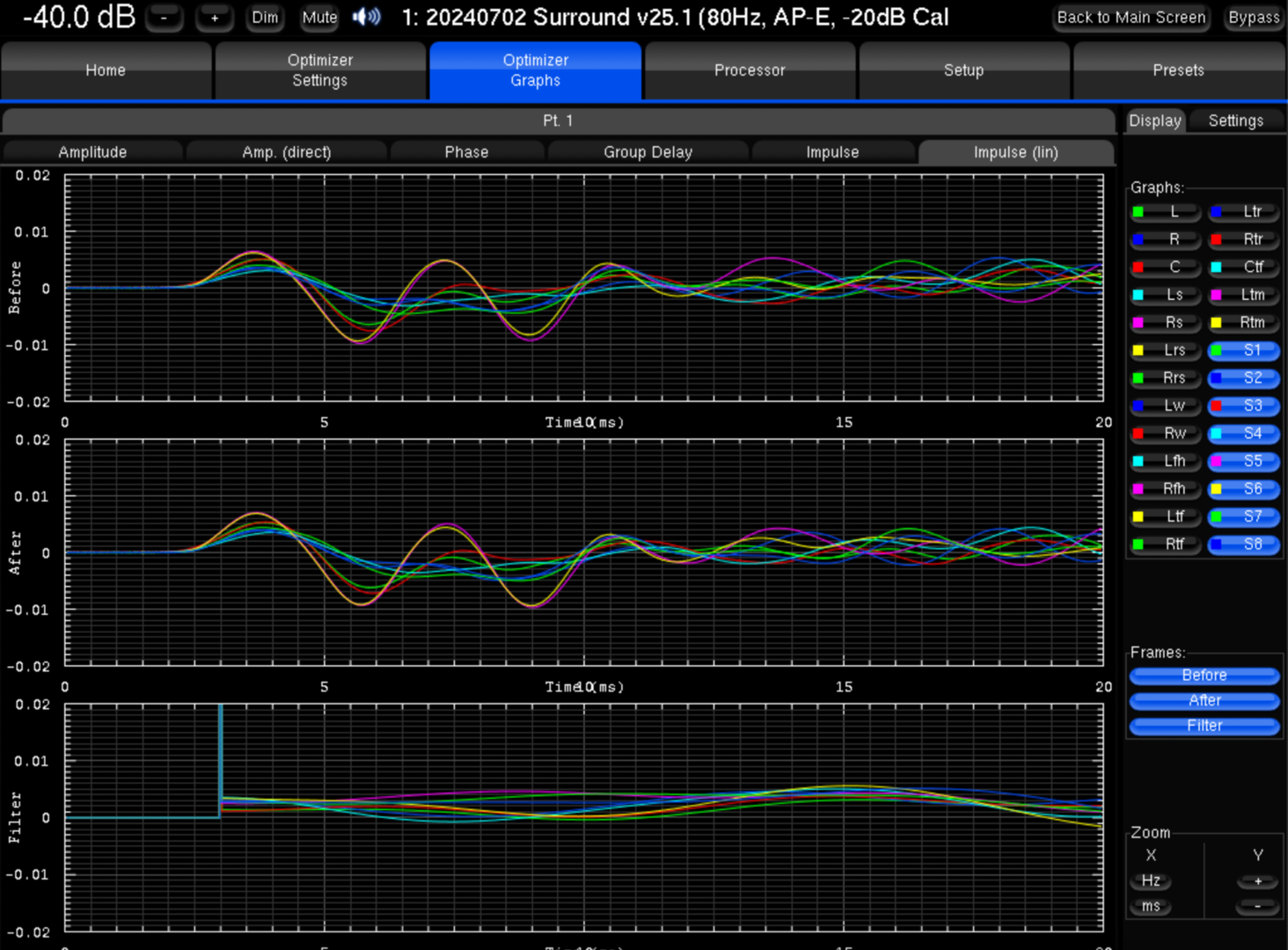This screenshot has width=1288, height=950.
Task: Open the Settings panel tab
Action: tap(1235, 121)
